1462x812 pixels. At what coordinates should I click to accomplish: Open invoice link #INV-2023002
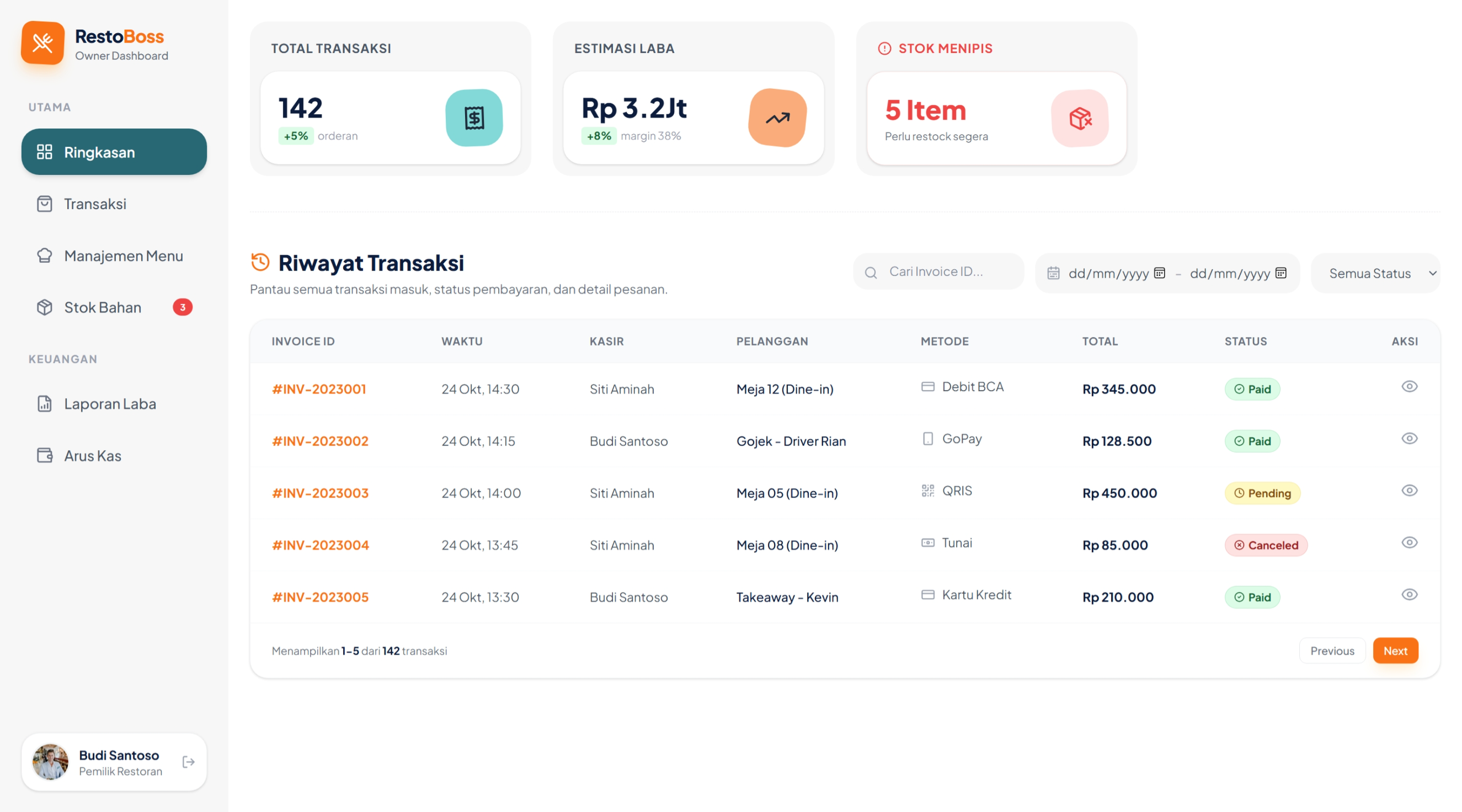(x=320, y=441)
